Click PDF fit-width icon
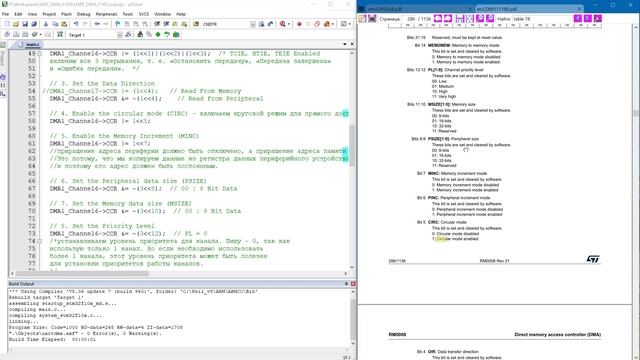Image resolution: width=640 pixels, height=360 pixels. click(460, 18)
